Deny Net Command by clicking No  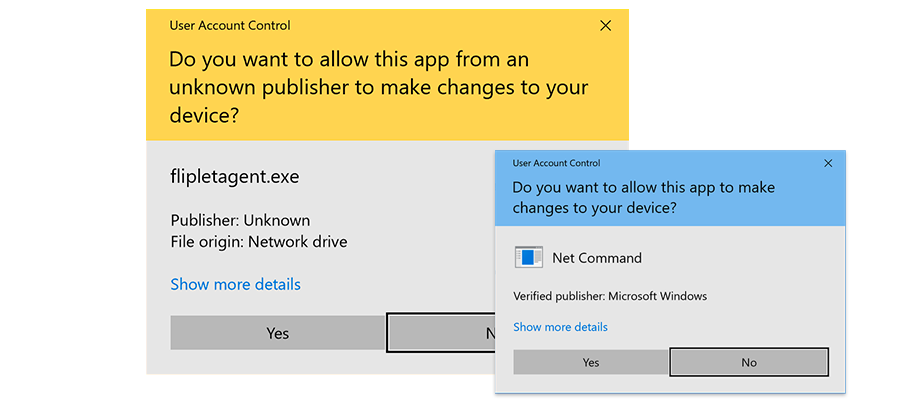749,362
